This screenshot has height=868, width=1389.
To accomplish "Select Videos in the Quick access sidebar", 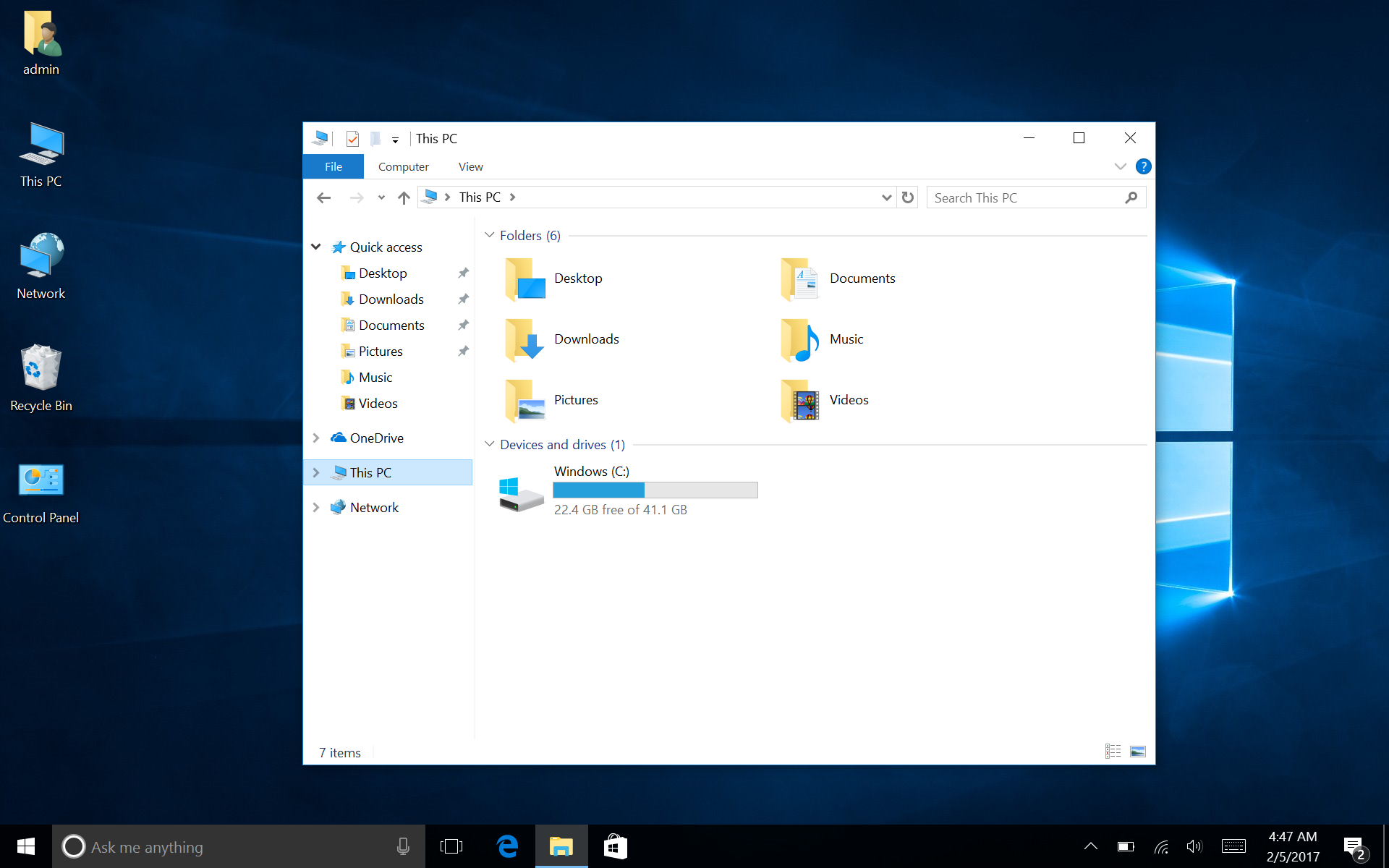I will click(x=378, y=403).
